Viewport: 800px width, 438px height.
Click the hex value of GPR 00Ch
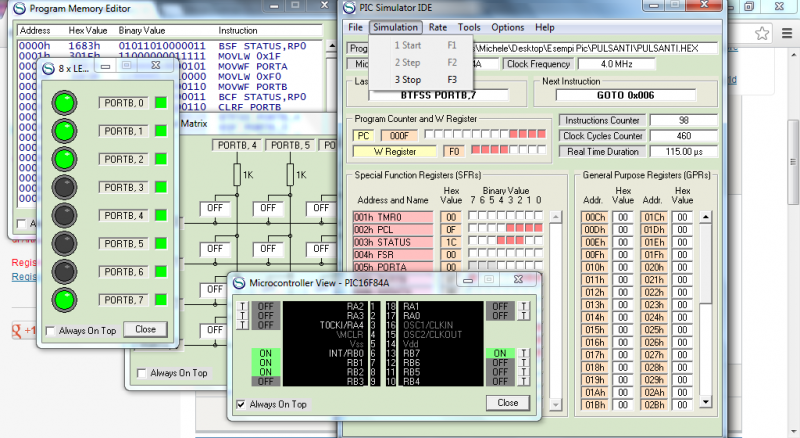click(x=623, y=217)
